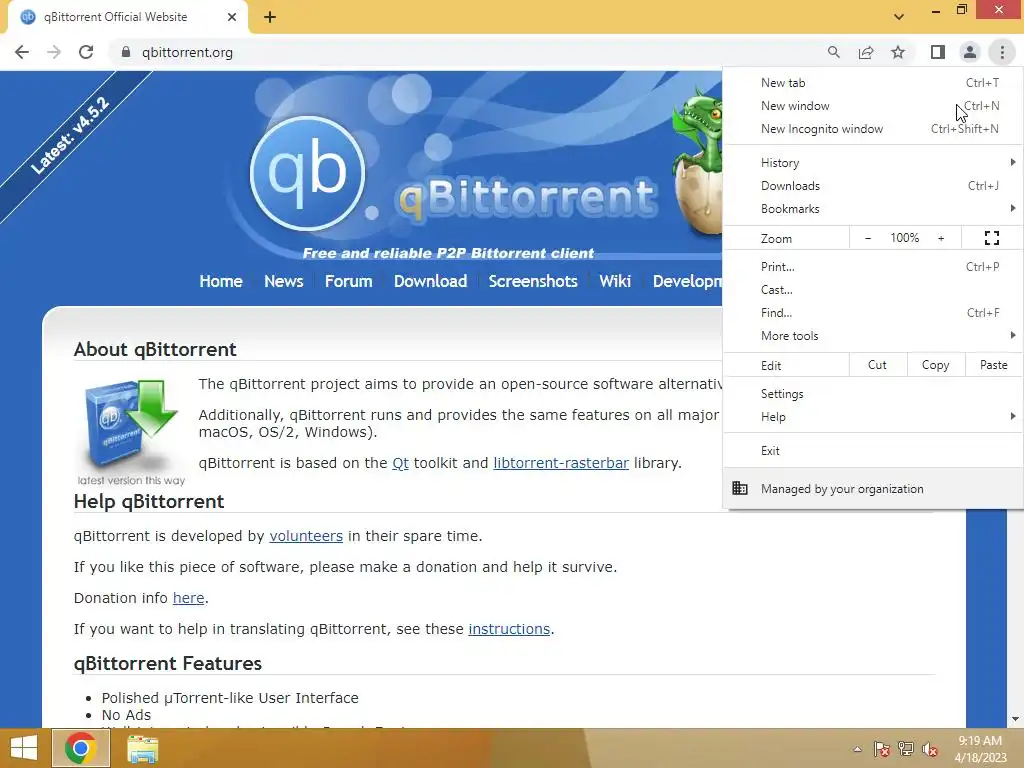Click the qb round logo

pos(308,174)
